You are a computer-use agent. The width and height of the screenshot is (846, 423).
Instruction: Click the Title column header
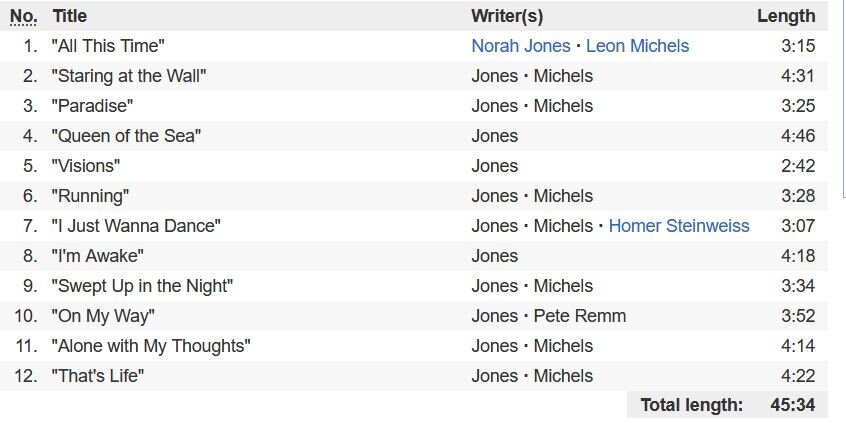point(70,16)
